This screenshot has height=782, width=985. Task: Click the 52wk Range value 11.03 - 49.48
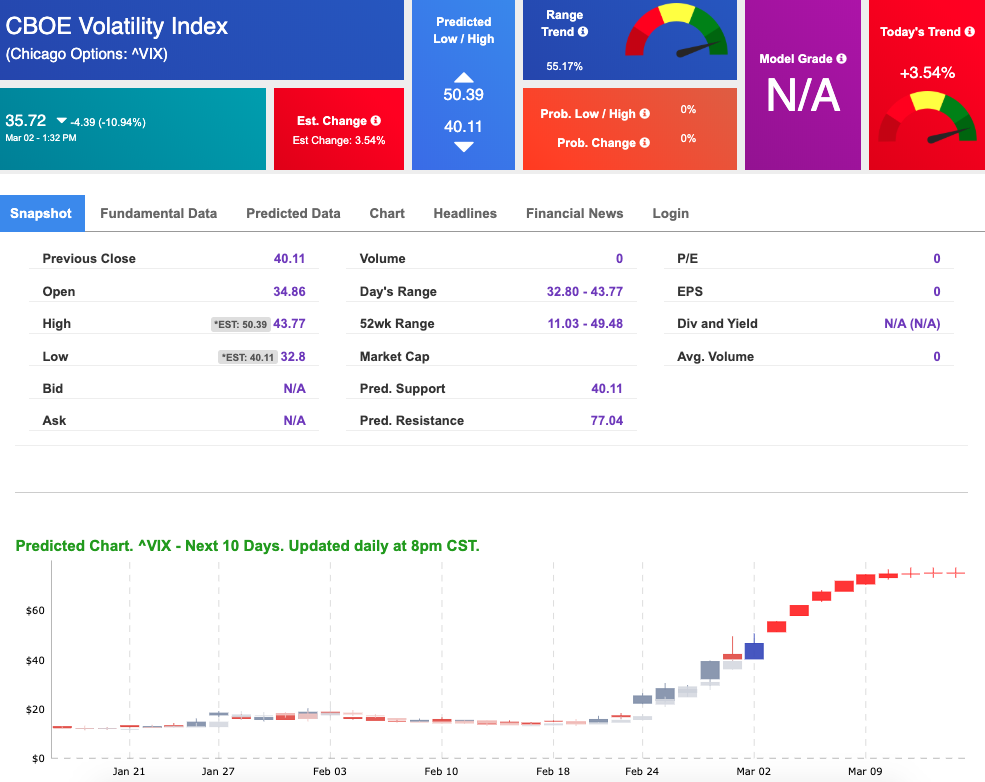tap(585, 323)
